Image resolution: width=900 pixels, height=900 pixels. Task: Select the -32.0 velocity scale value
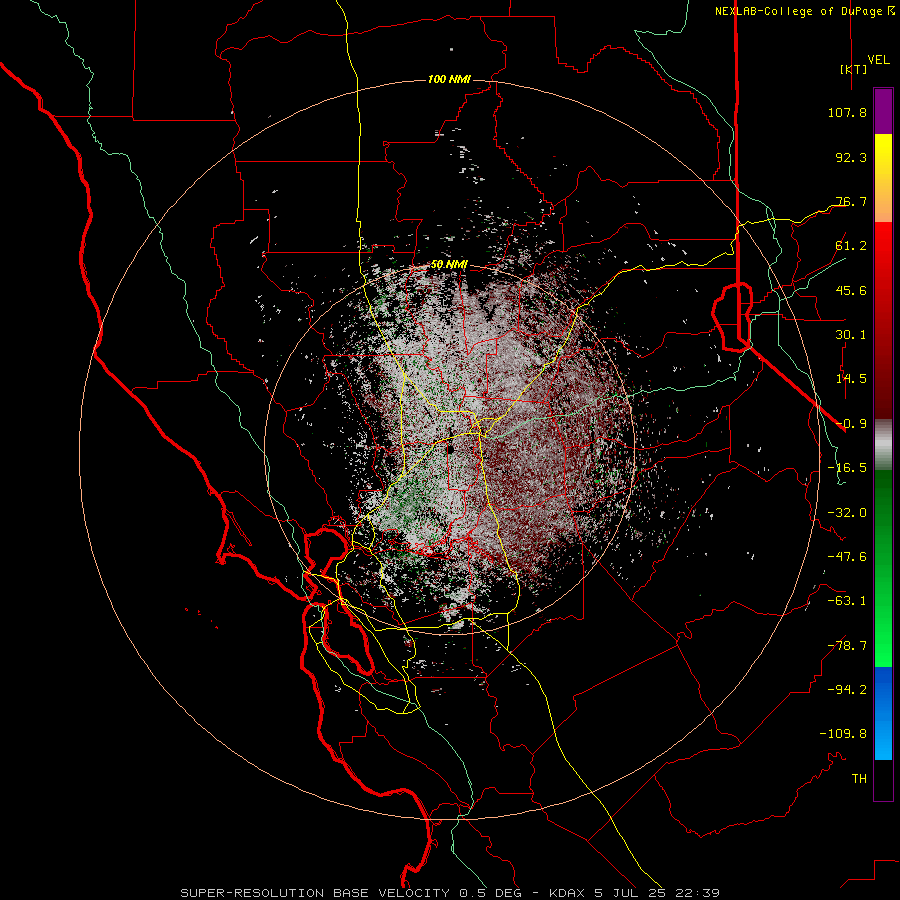847,512
